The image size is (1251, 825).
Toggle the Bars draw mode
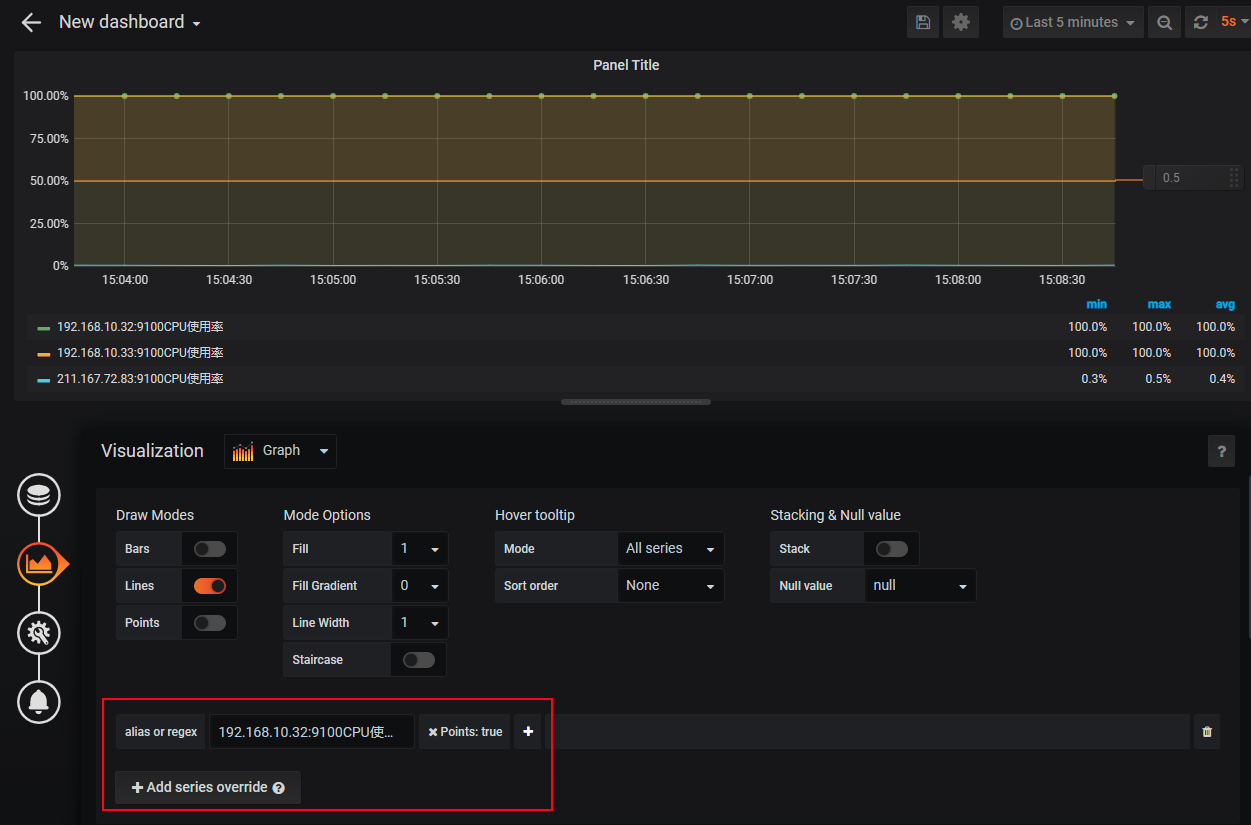point(210,549)
